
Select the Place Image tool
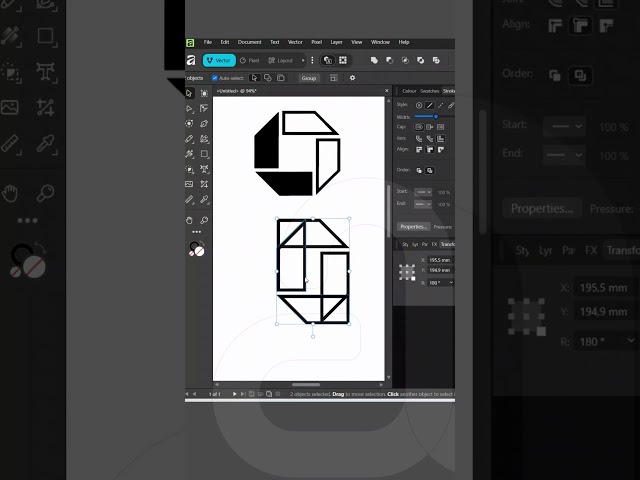(x=189, y=184)
